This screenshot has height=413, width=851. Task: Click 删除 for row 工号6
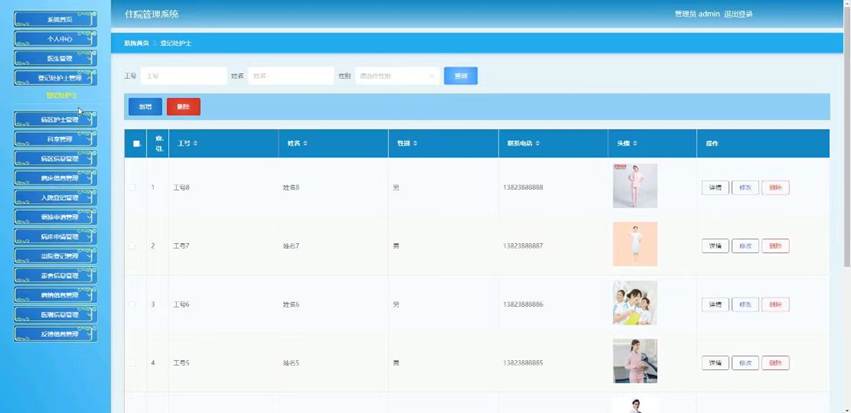pyautogui.click(x=776, y=304)
